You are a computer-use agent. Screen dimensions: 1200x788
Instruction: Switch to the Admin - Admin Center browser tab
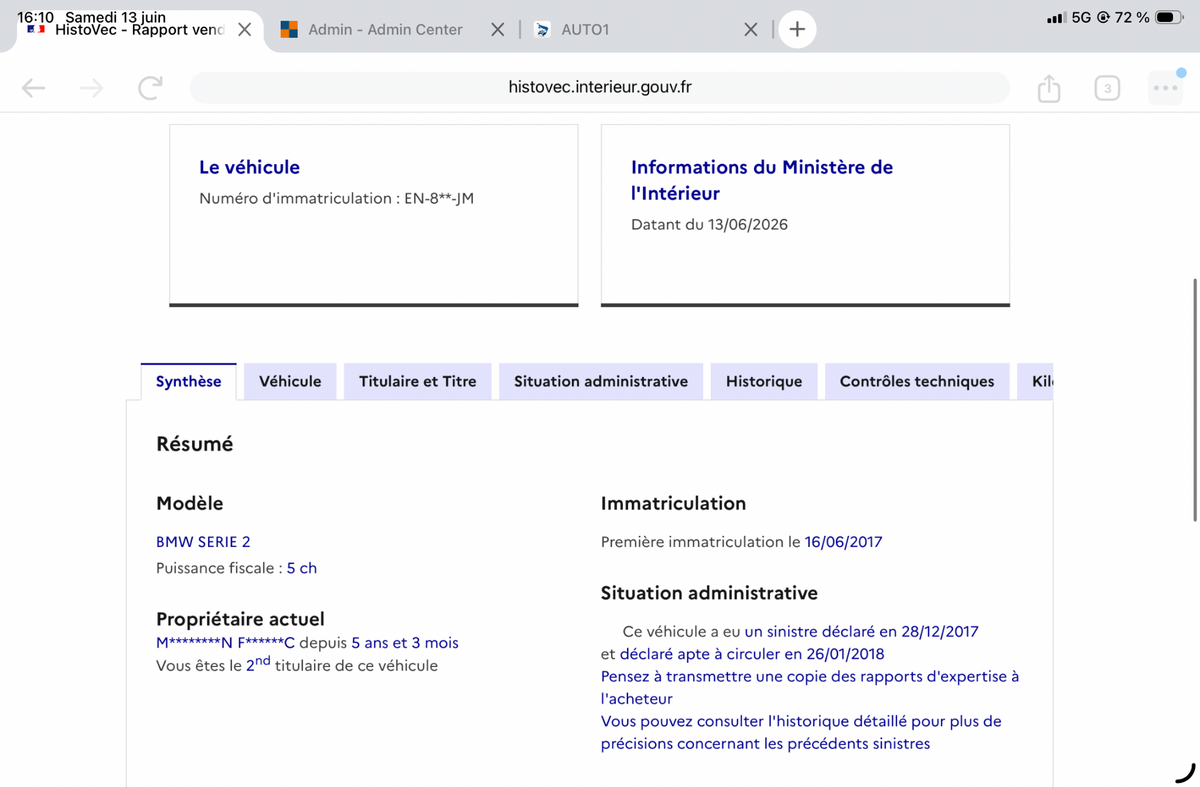pos(385,30)
